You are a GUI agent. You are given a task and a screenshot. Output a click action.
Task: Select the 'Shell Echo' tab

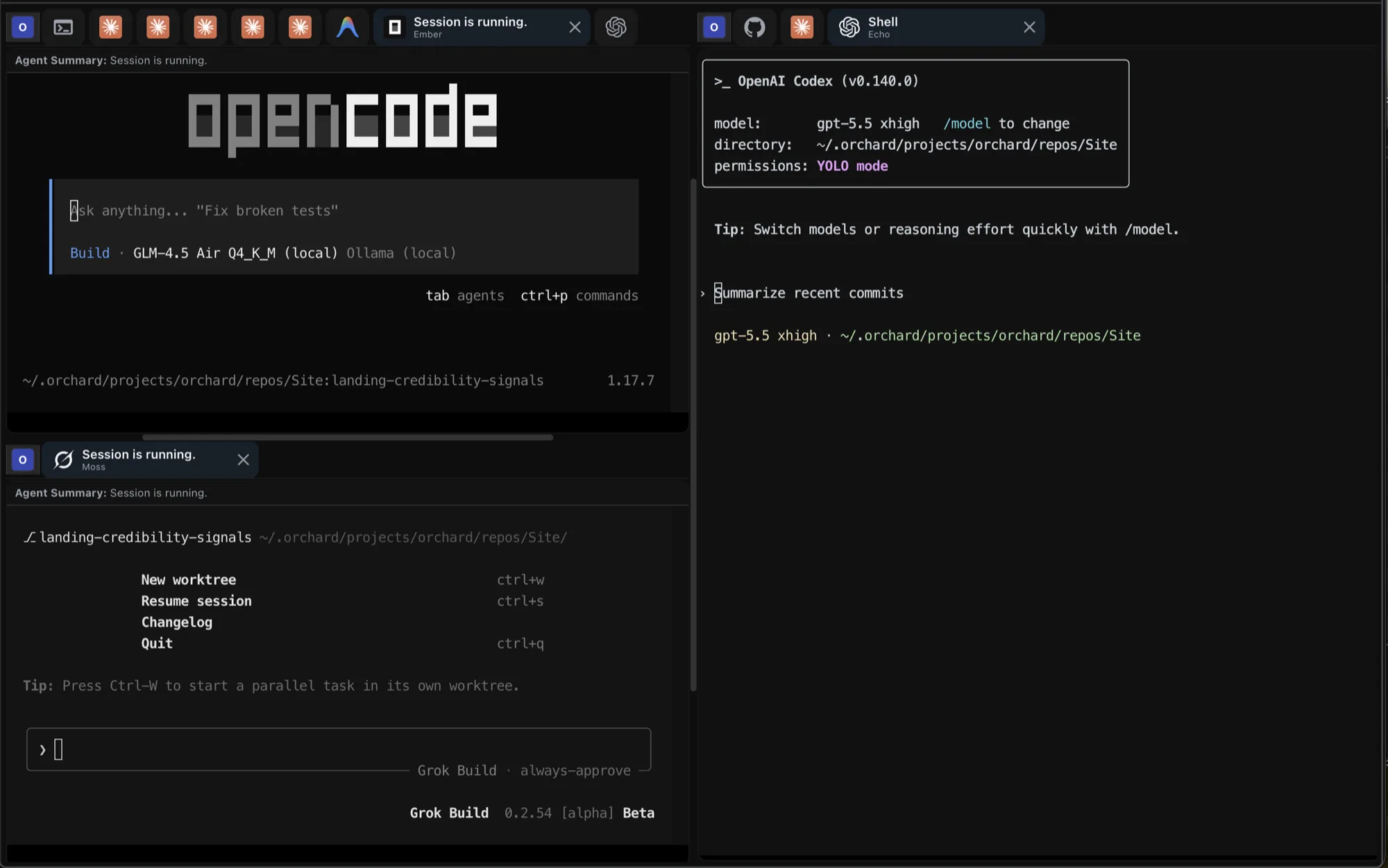[x=936, y=27]
